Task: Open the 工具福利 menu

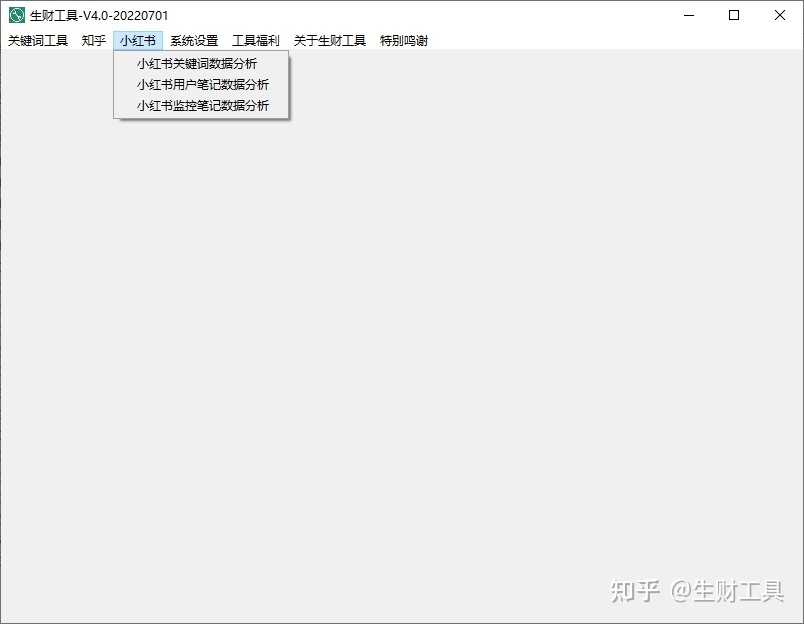Action: click(255, 41)
